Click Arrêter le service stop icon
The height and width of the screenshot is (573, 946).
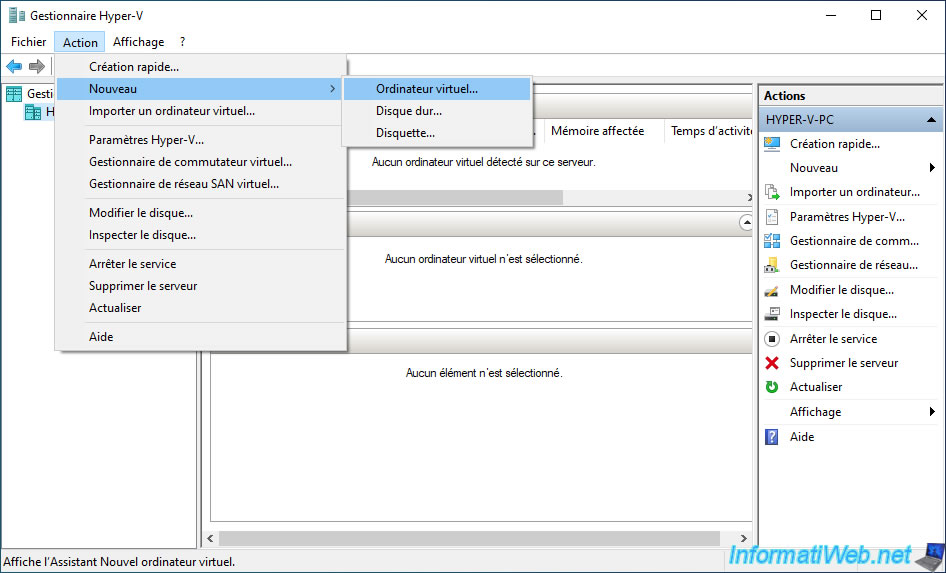[772, 339]
